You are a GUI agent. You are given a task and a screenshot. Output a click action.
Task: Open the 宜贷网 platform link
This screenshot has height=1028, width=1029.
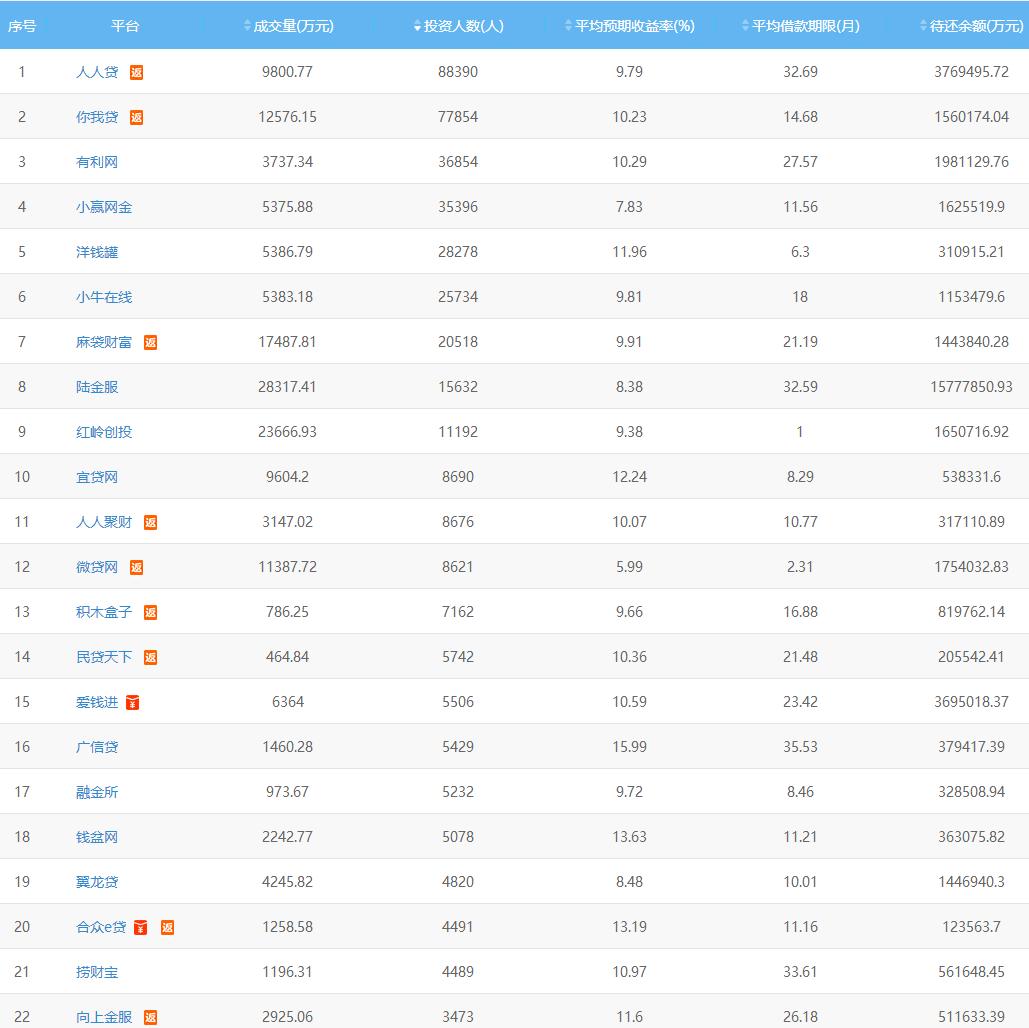click(97, 477)
